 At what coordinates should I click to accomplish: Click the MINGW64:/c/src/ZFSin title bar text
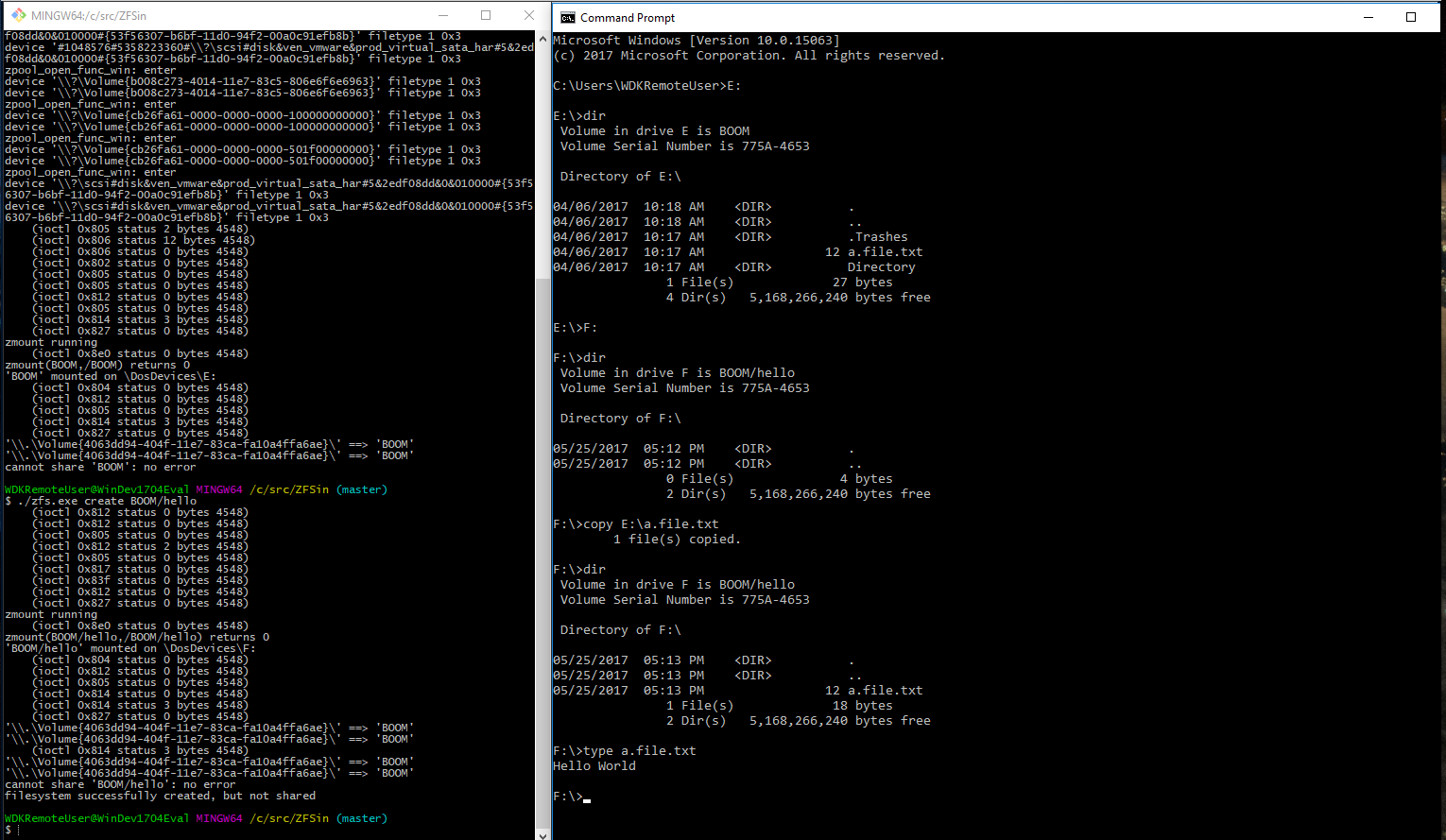pyautogui.click(x=89, y=16)
